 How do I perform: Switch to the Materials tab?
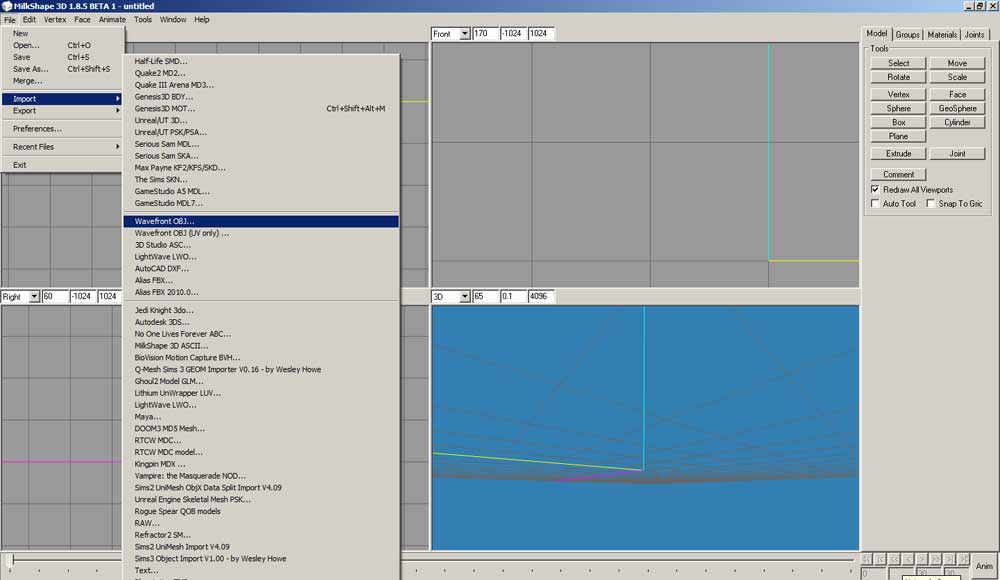point(942,35)
